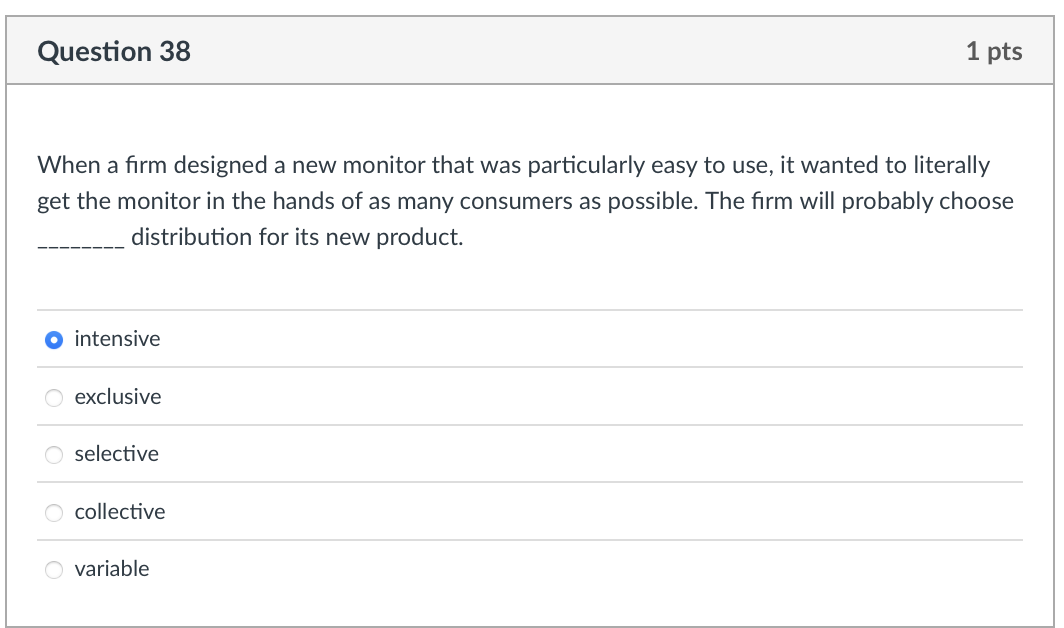Click the question header bar
This screenshot has height=628, width=1064.
(x=530, y=51)
